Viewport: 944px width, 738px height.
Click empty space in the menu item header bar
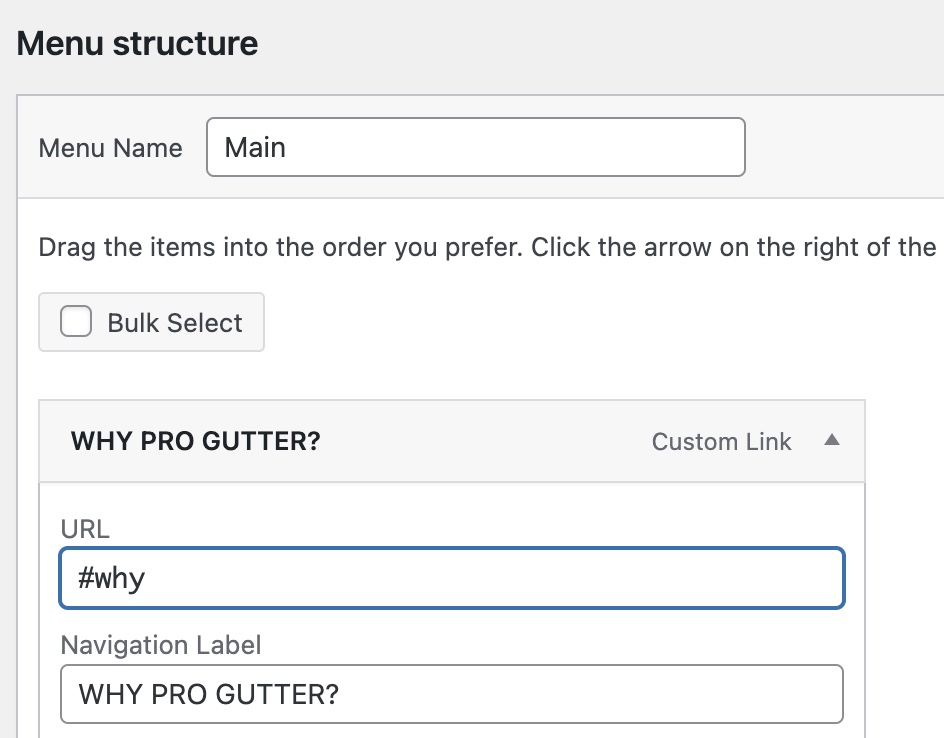pyautogui.click(x=480, y=442)
